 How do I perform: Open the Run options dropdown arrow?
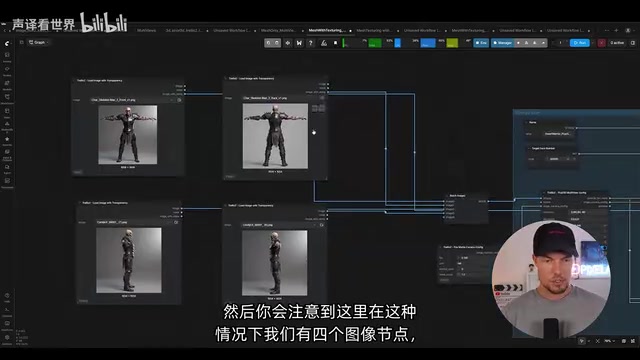point(593,43)
